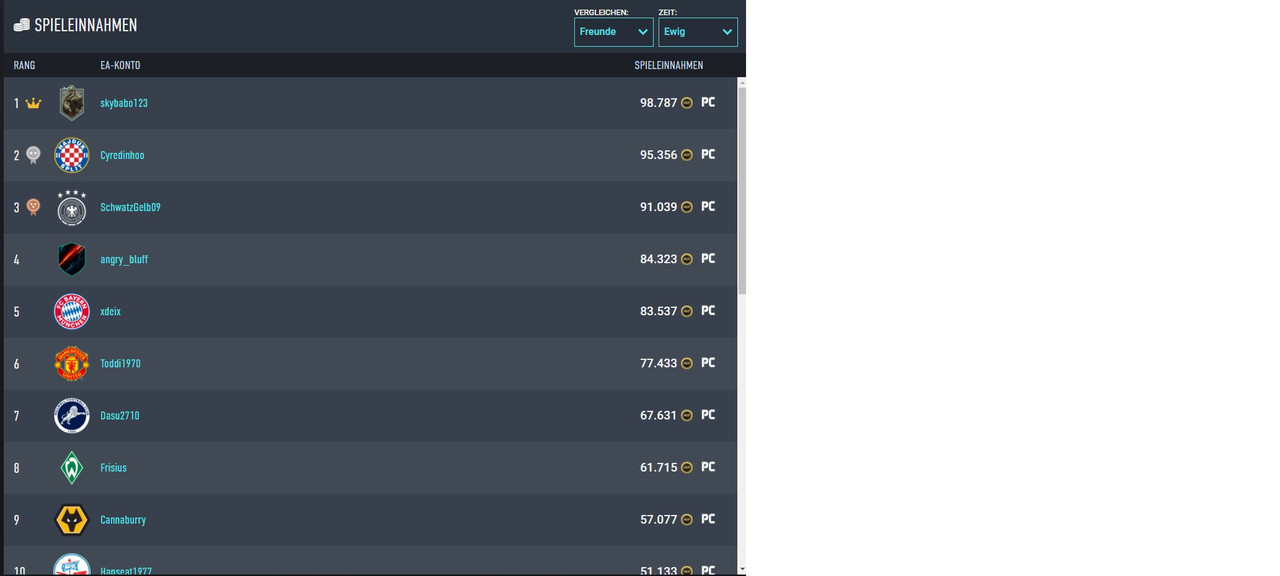The image size is (1280, 576).
Task: Click the SchwatzGelb09 account name
Action: (130, 208)
